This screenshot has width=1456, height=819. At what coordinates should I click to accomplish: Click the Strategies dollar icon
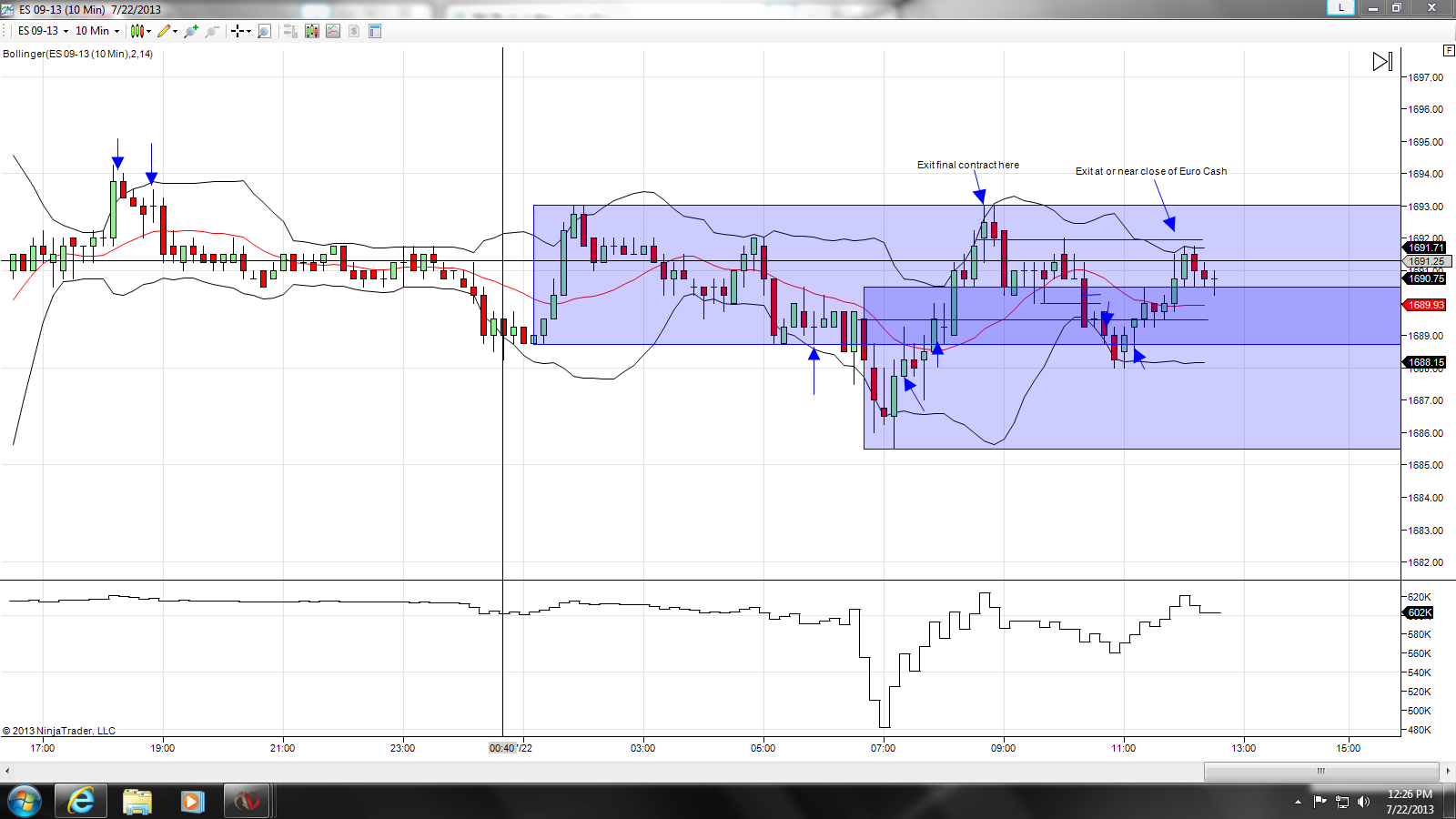[x=354, y=31]
